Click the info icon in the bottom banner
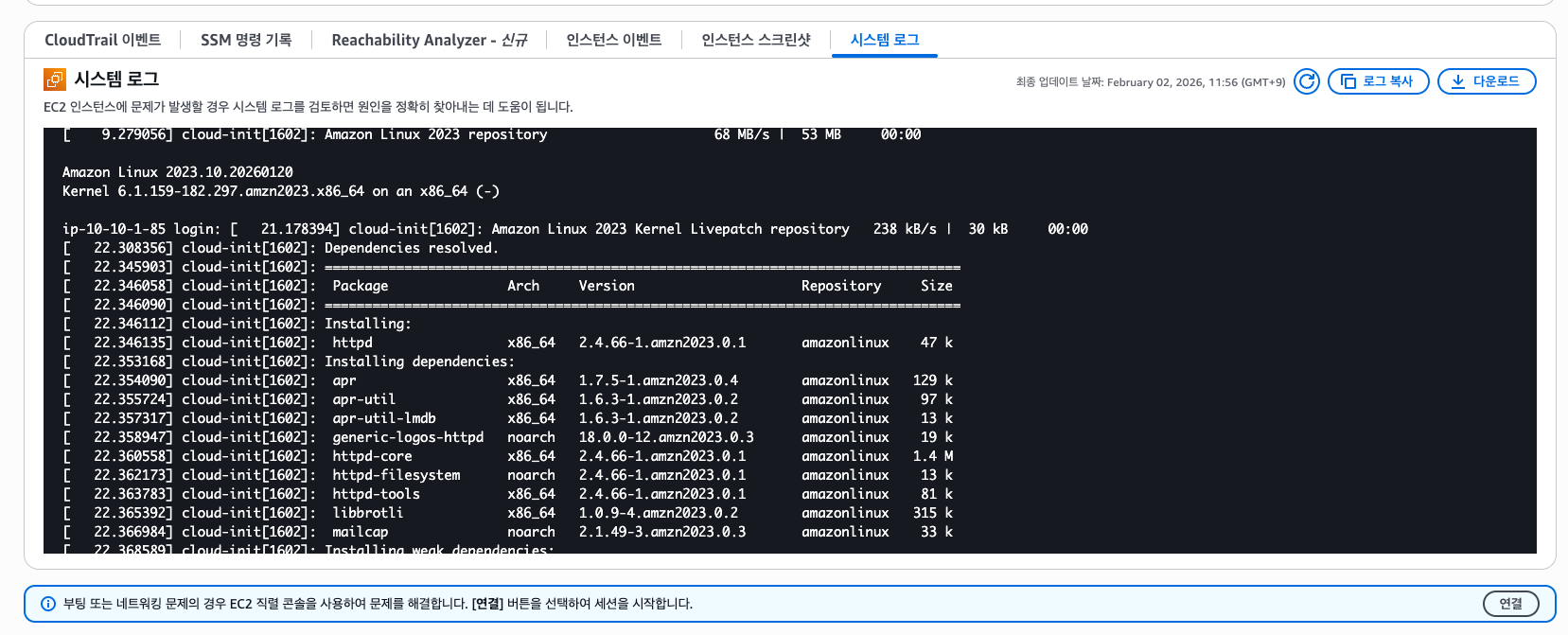This screenshot has width=1568, height=635. pyautogui.click(x=48, y=604)
